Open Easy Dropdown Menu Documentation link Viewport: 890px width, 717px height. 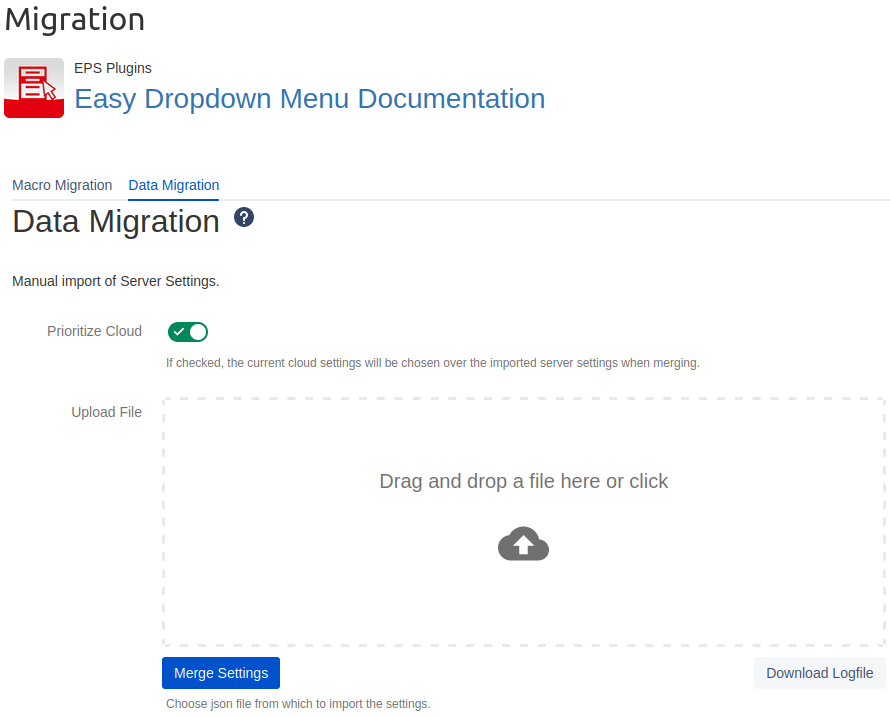pyautogui.click(x=310, y=99)
